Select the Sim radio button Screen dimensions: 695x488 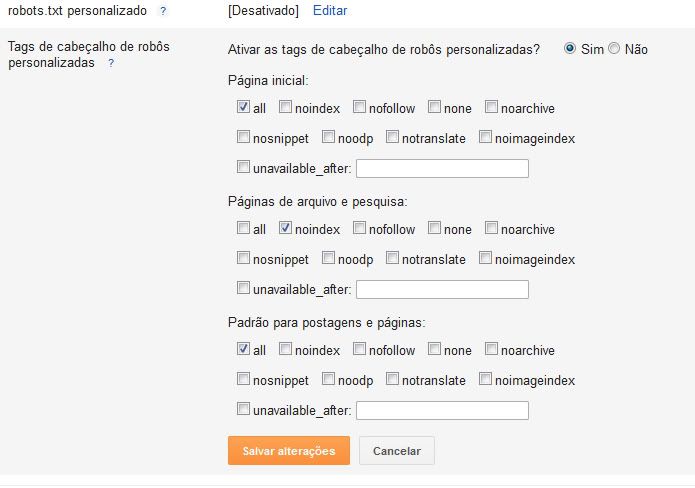(571, 49)
